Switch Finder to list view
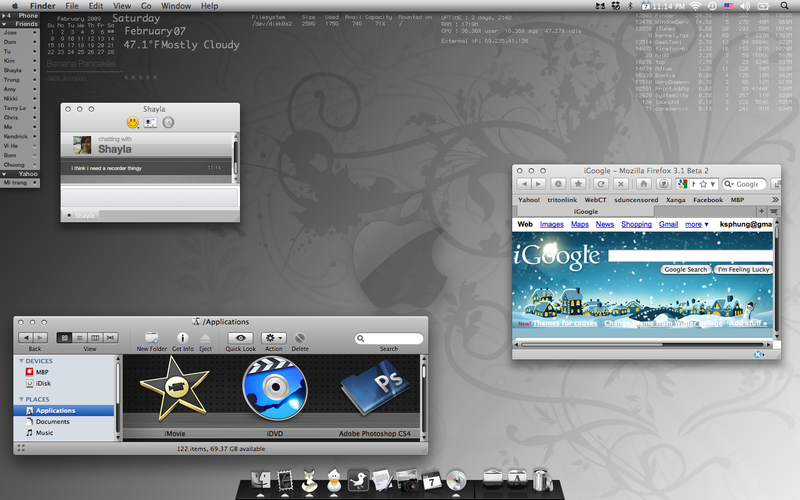This screenshot has width=800, height=500. [80, 338]
